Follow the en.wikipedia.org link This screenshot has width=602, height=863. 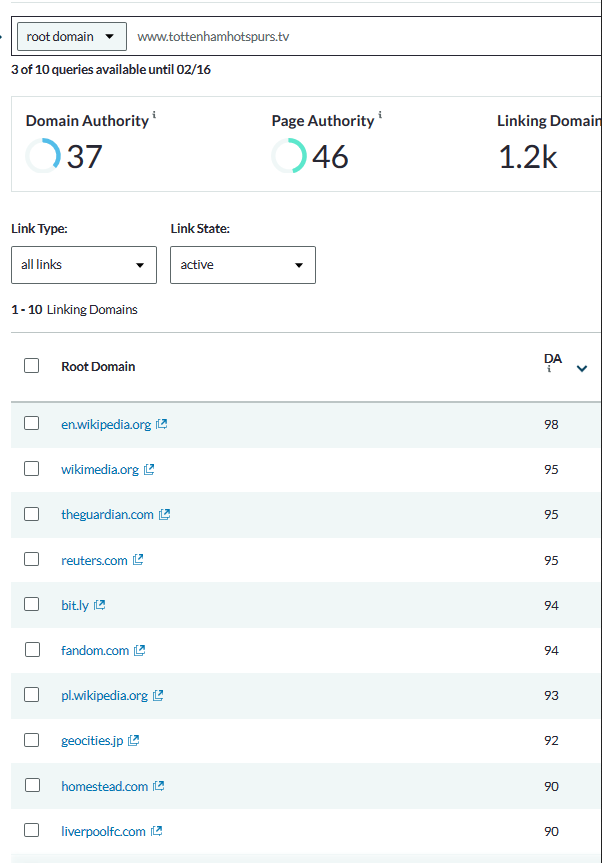(x=106, y=424)
